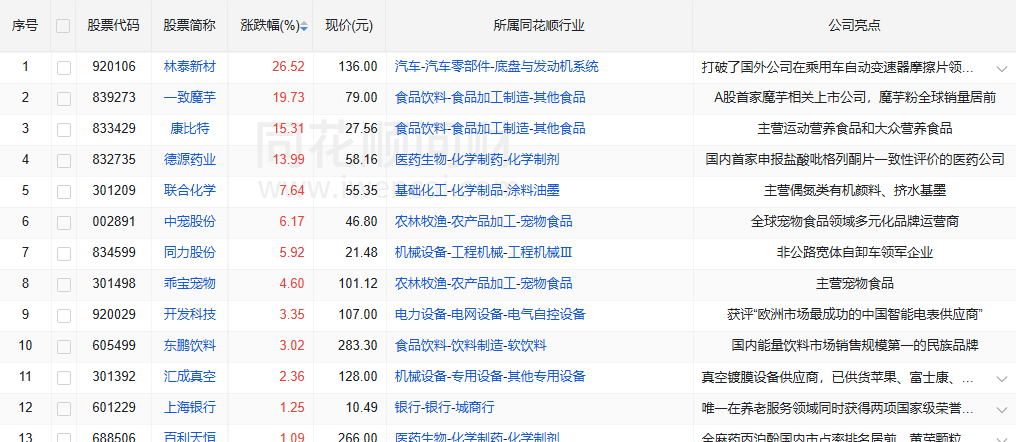Click the 26.52 change percentage cell
This screenshot has width=1029, height=442.
[289, 66]
